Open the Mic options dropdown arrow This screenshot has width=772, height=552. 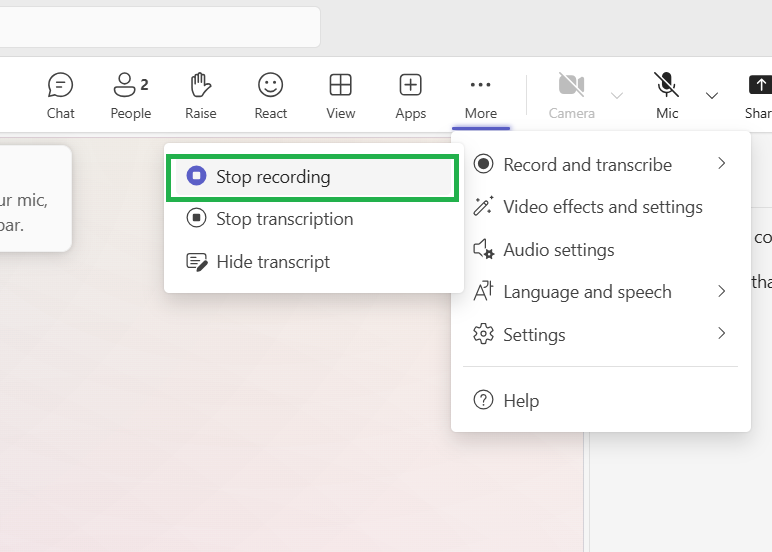[712, 96]
